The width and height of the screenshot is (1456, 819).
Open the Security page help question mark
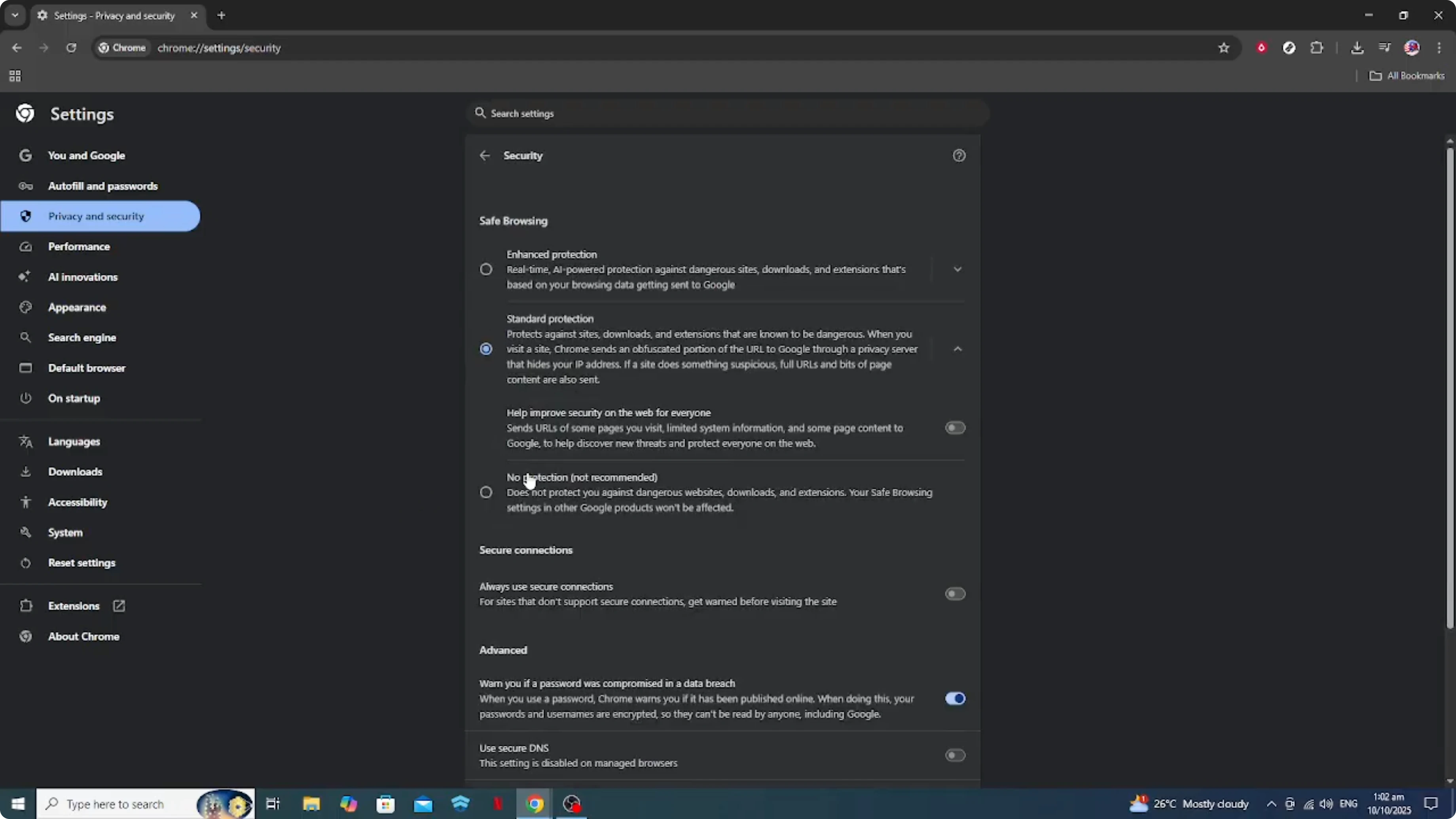(959, 155)
